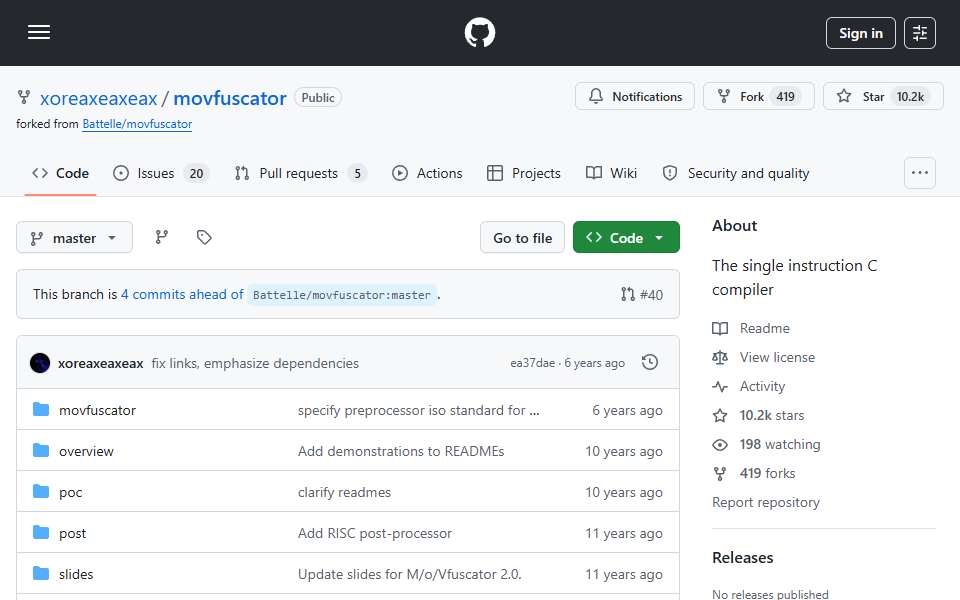Image resolution: width=960 pixels, height=600 pixels.
Task: Click the Report repository link
Action: click(x=765, y=502)
